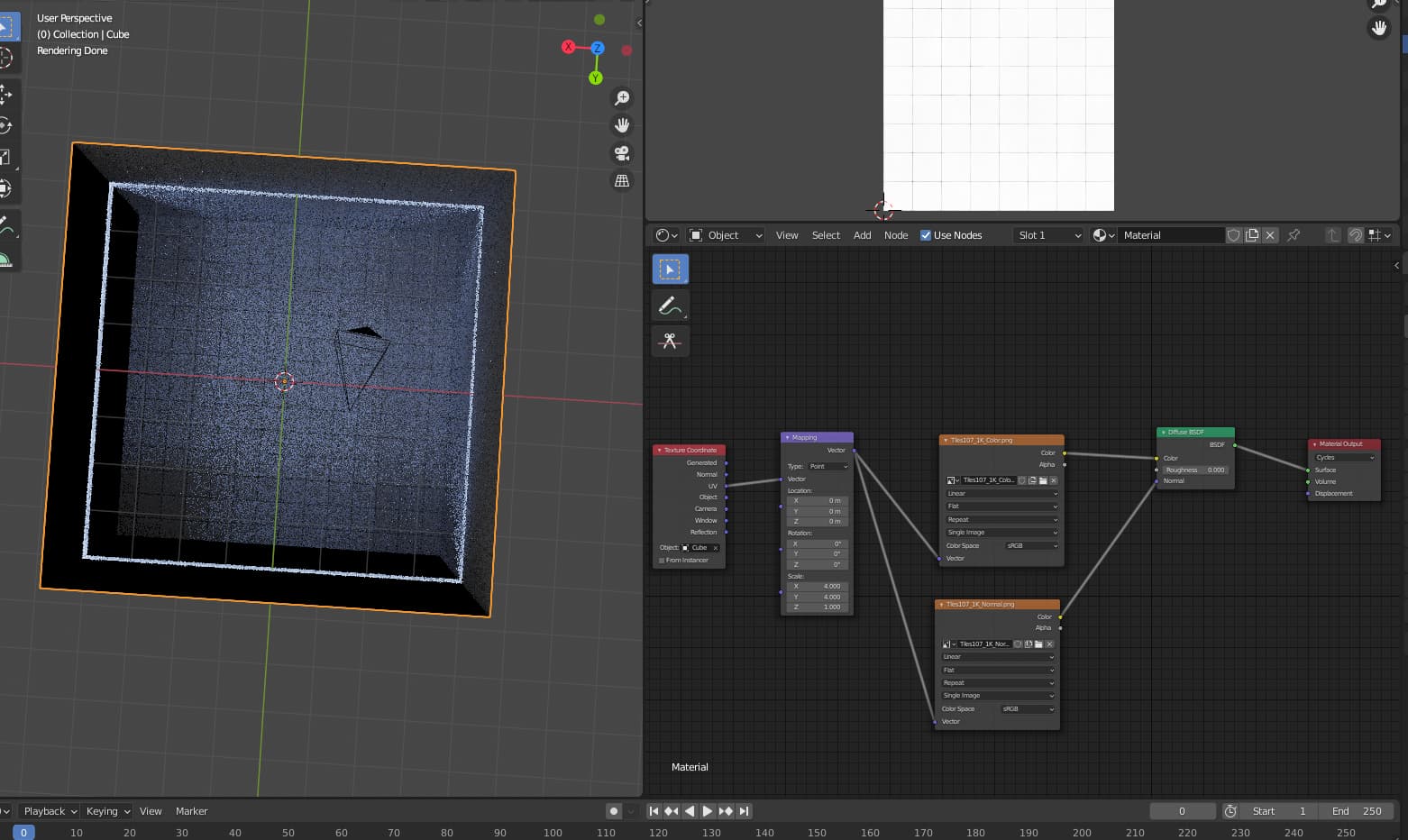Play the animation forward
1408x840 pixels.
(x=708, y=811)
